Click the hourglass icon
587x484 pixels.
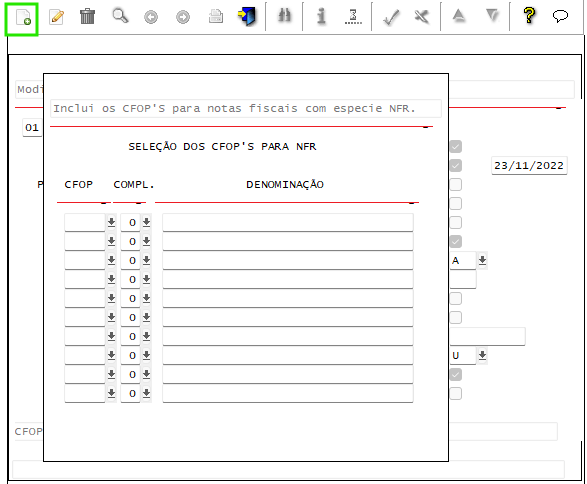pos(353,17)
